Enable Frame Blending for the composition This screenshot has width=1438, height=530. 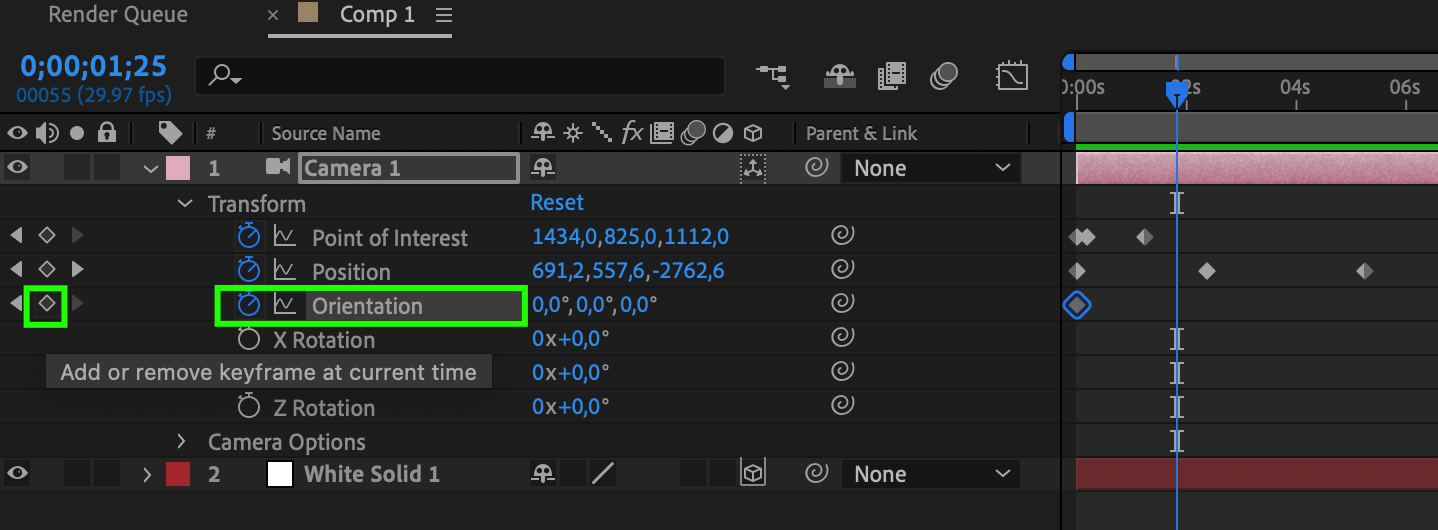(891, 76)
